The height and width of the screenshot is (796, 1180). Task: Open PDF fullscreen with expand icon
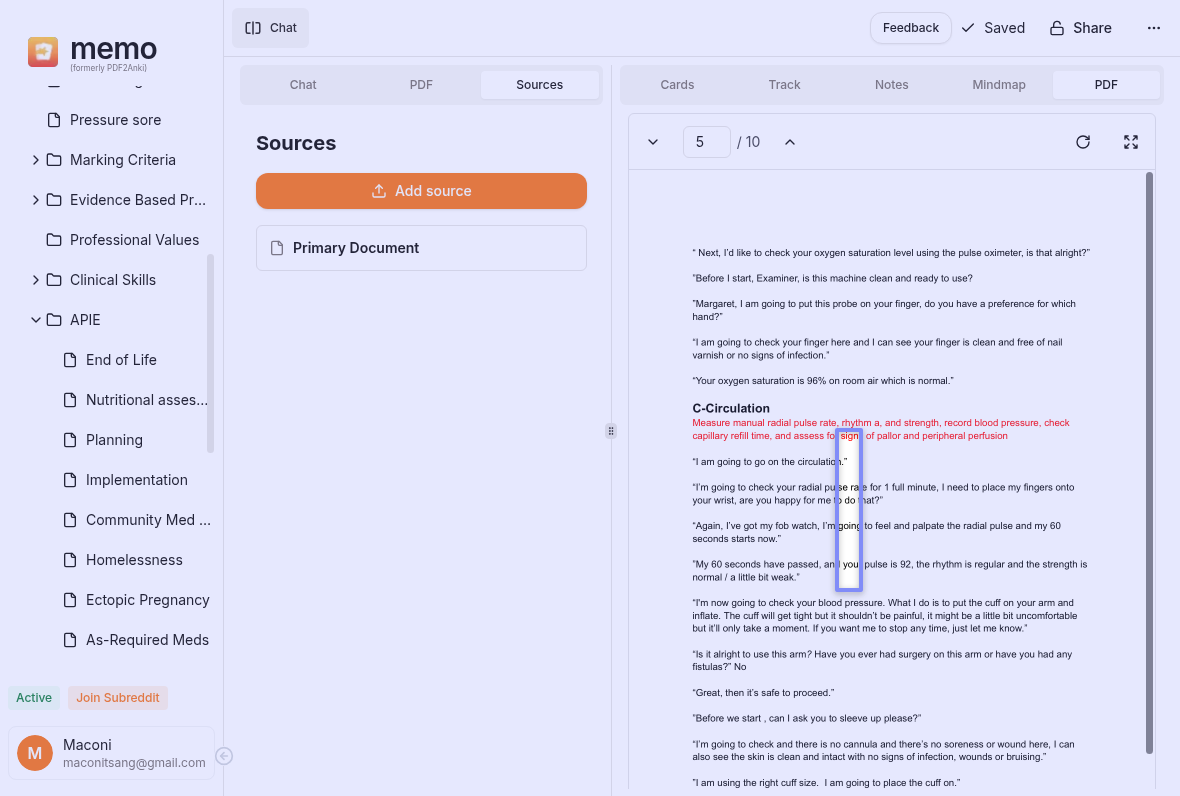click(x=1131, y=142)
